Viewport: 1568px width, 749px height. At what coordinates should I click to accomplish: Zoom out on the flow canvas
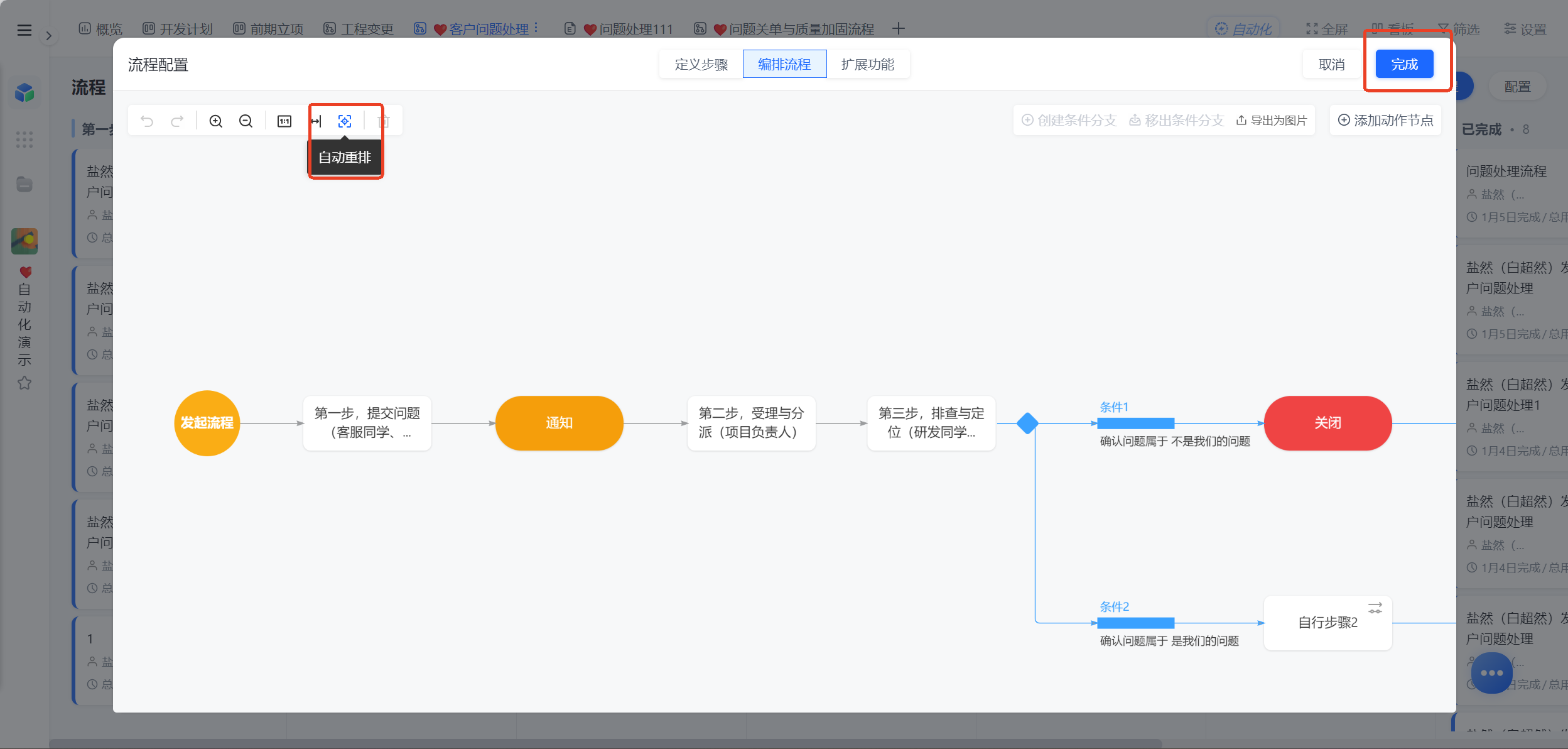click(246, 121)
